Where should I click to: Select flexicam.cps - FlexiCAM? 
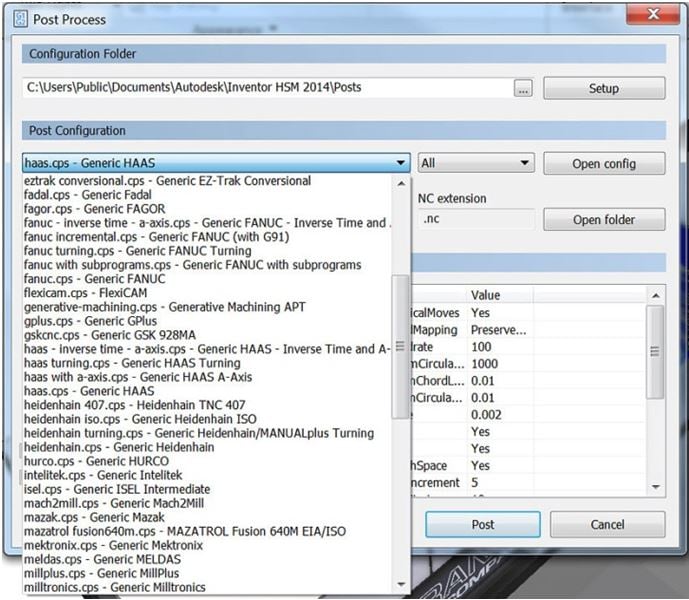(x=207, y=293)
